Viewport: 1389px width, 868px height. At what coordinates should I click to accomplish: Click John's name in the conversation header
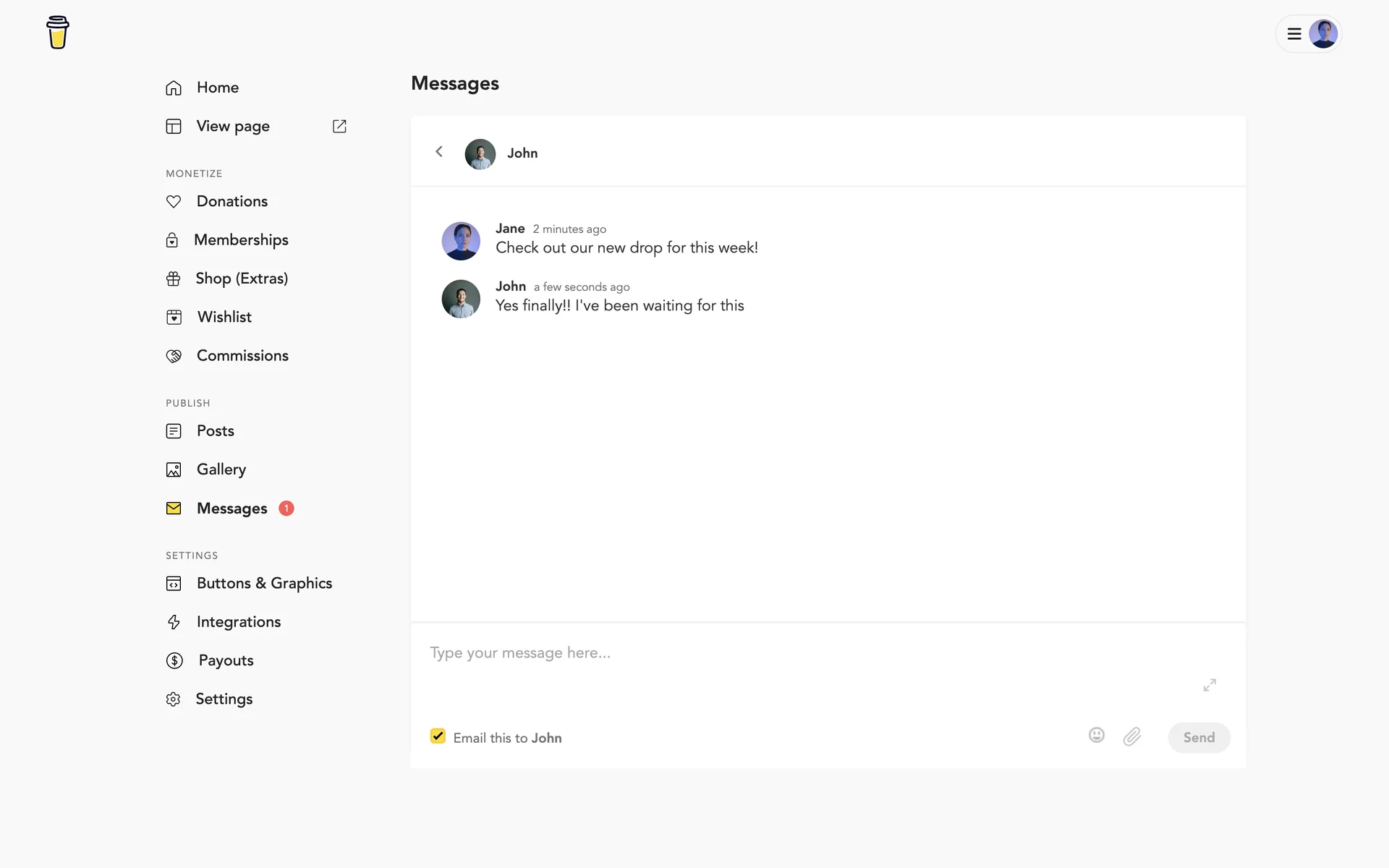tap(522, 153)
